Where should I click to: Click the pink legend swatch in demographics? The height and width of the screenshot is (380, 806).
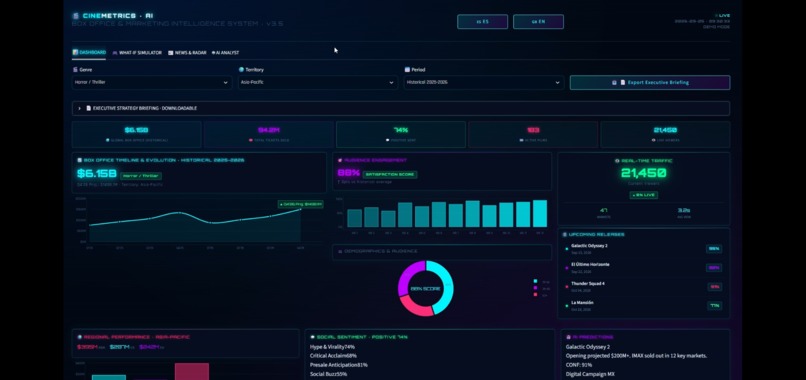[535, 295]
